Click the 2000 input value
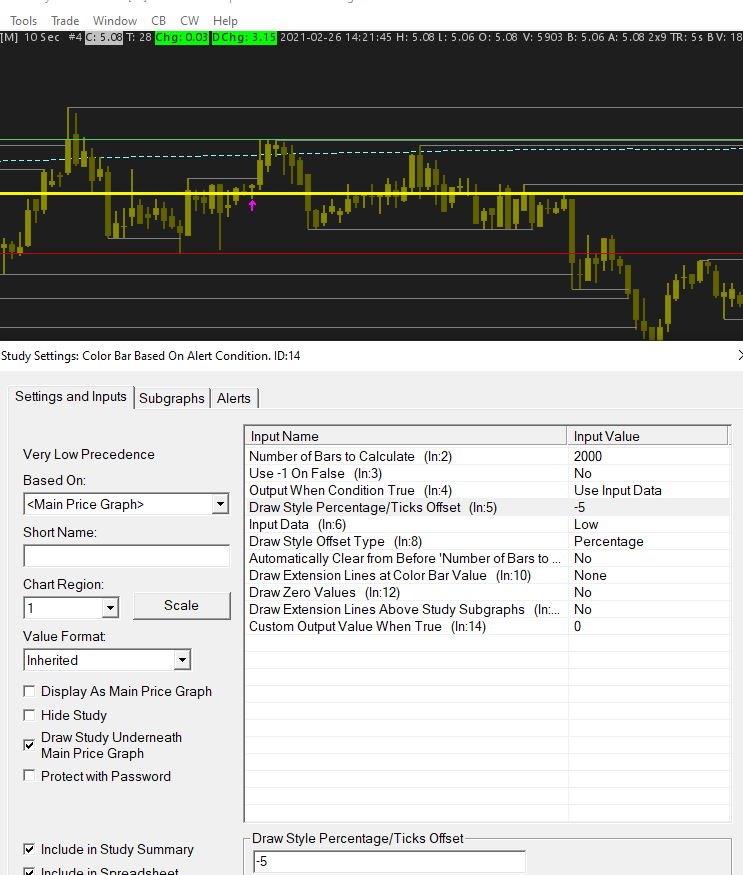Screen dimensions: 743x875 (588, 456)
